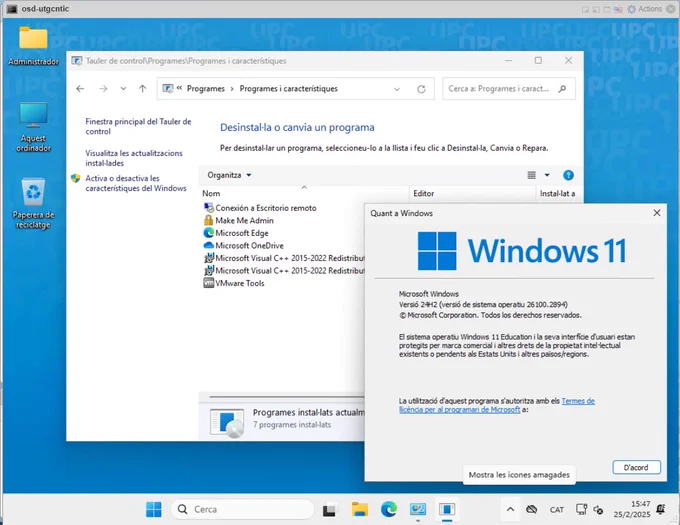Screen dimensions: 680x525
Task: Launch Microsoft Edge from the taskbar
Action: [x=389, y=510]
